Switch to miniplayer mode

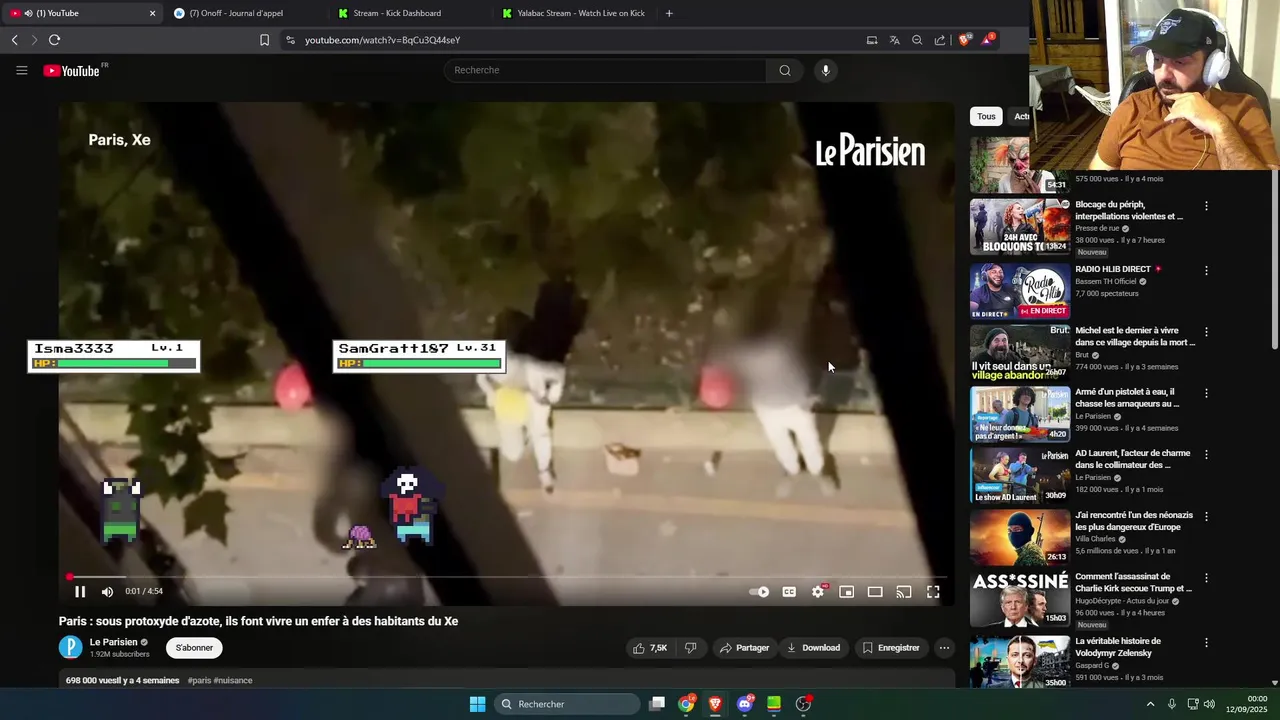(847, 592)
